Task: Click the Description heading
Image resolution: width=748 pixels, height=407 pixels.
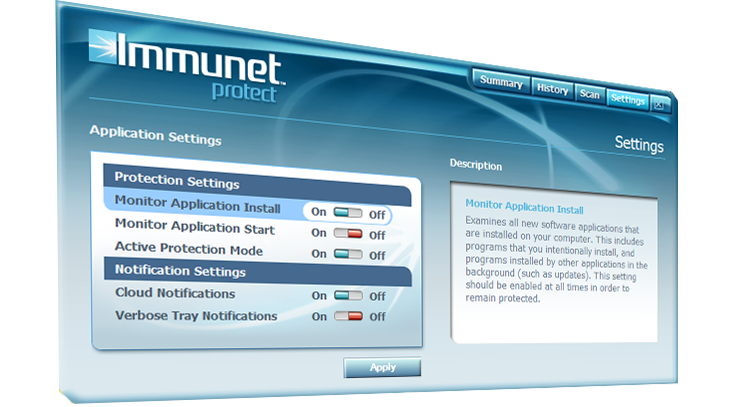Action: click(476, 165)
